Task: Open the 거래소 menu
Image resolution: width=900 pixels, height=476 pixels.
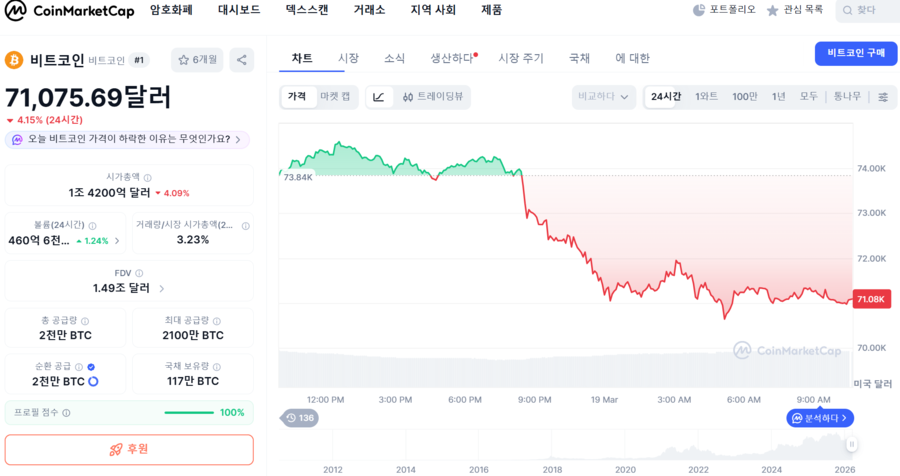Action: 369,10
